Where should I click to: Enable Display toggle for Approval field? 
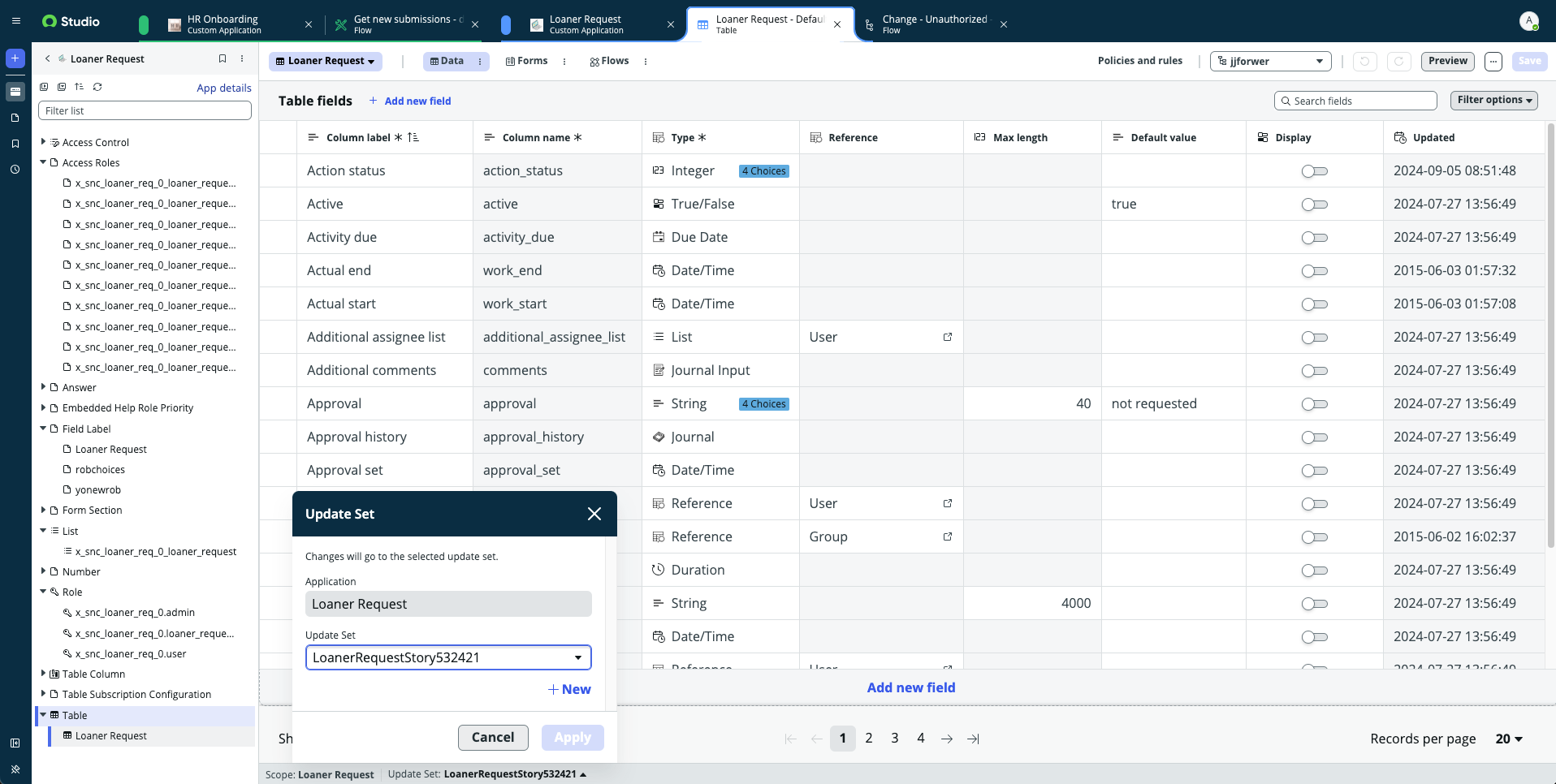1314,404
